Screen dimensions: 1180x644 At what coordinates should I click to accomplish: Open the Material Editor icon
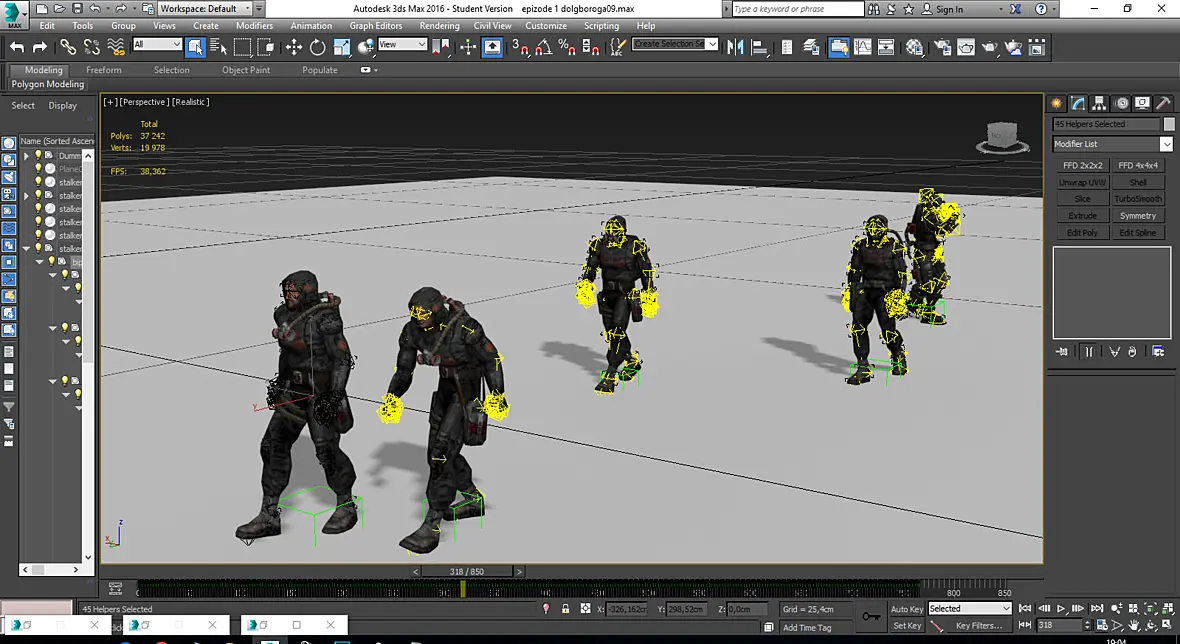pyautogui.click(x=914, y=47)
